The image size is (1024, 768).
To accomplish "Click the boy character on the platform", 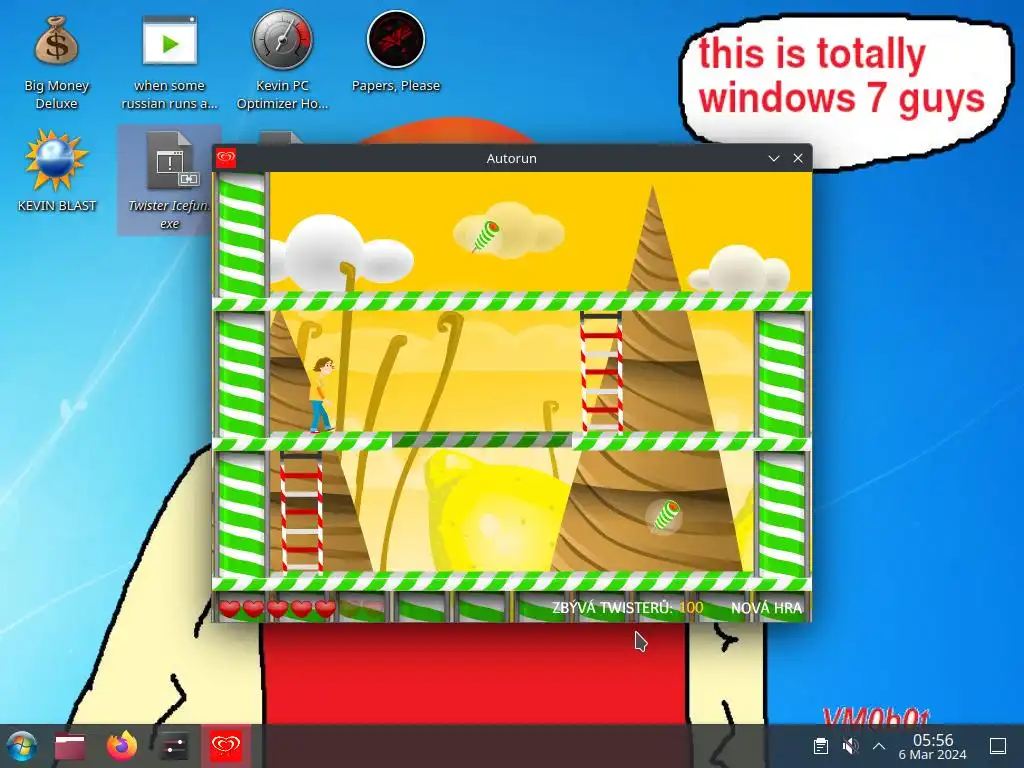I will [x=321, y=394].
